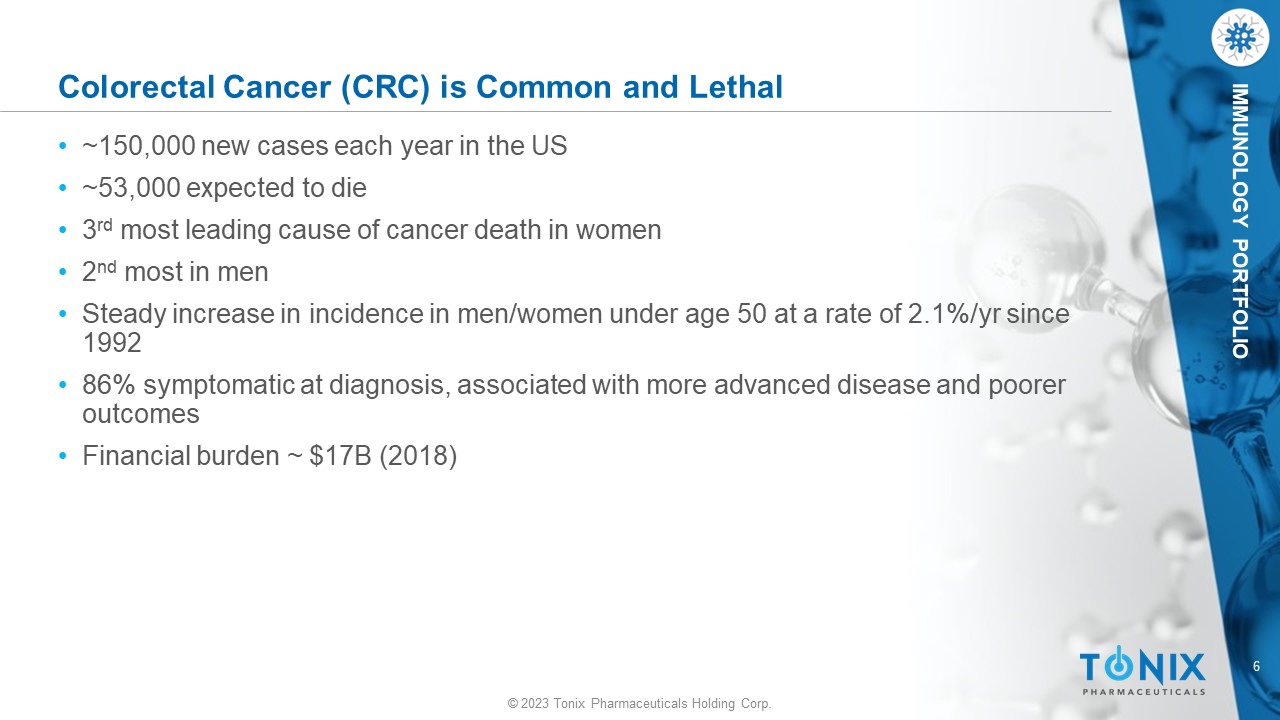Click the word 'outcomes' in the symptomatic bullet
This screenshot has height=720, width=1280.
pos(141,413)
